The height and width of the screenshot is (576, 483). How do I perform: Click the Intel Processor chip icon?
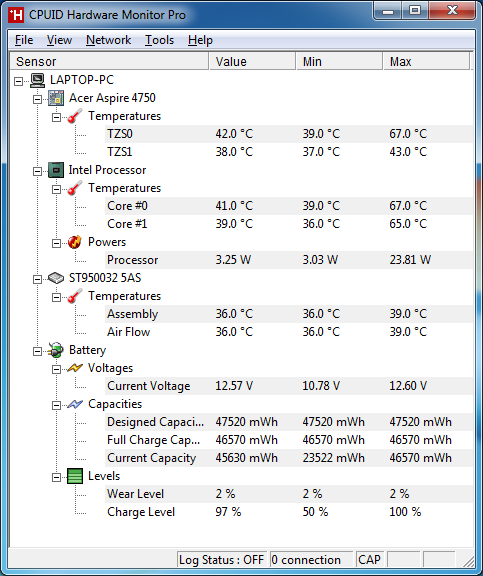[x=56, y=170]
